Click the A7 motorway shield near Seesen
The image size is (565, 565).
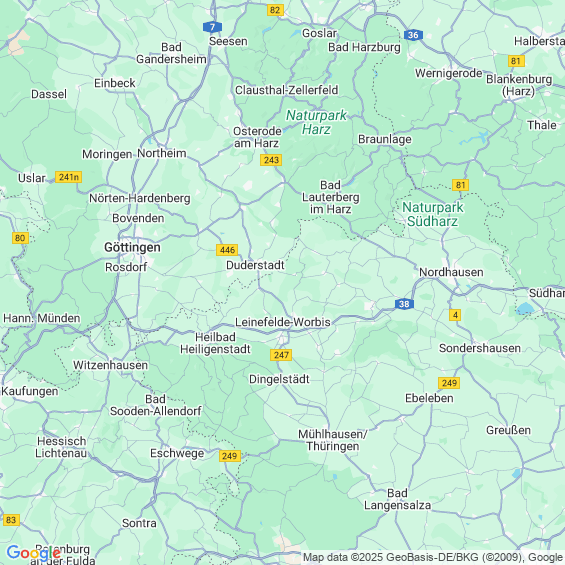[212, 27]
